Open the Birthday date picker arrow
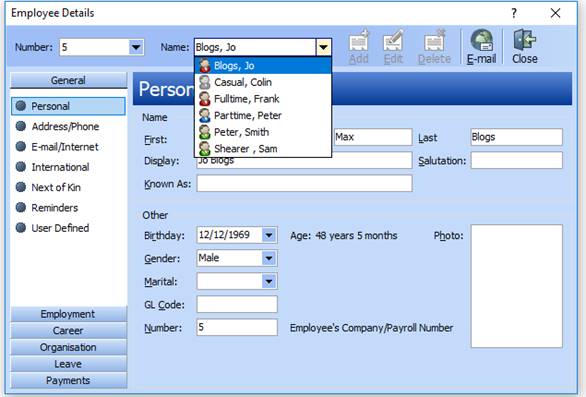This screenshot has width=586, height=397. 269,236
